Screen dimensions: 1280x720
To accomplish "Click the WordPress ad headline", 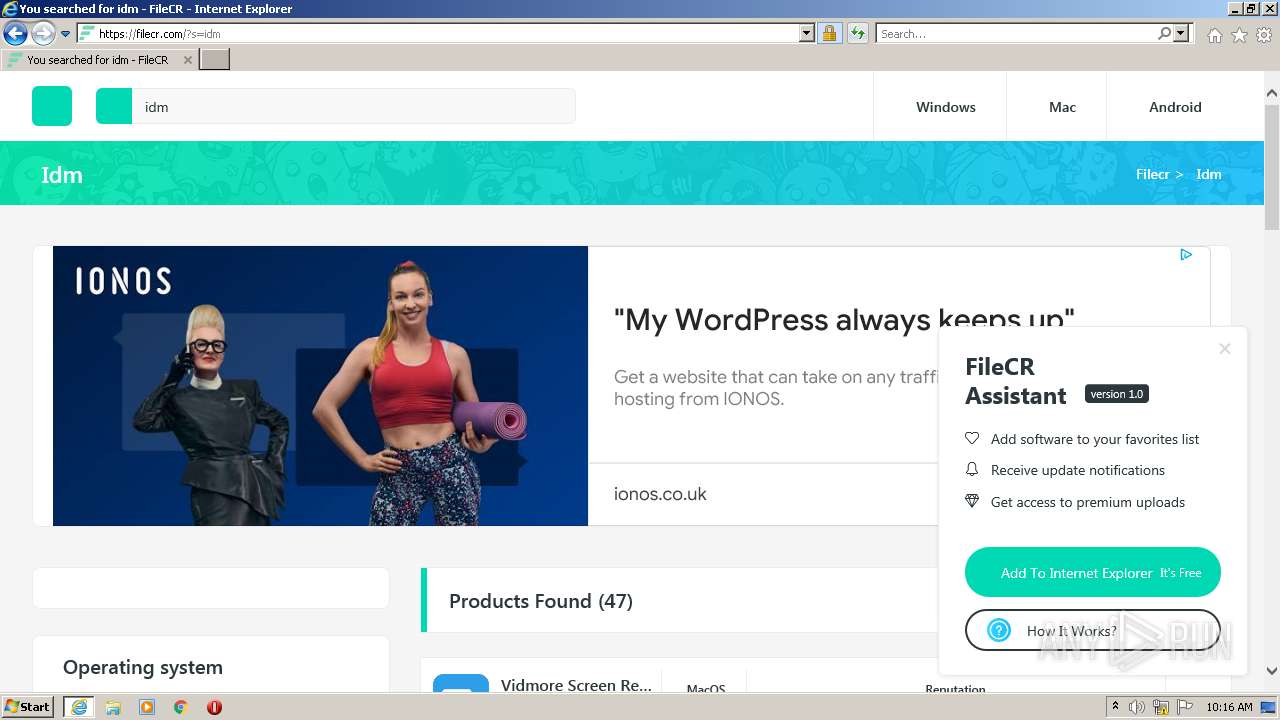I will tap(844, 320).
